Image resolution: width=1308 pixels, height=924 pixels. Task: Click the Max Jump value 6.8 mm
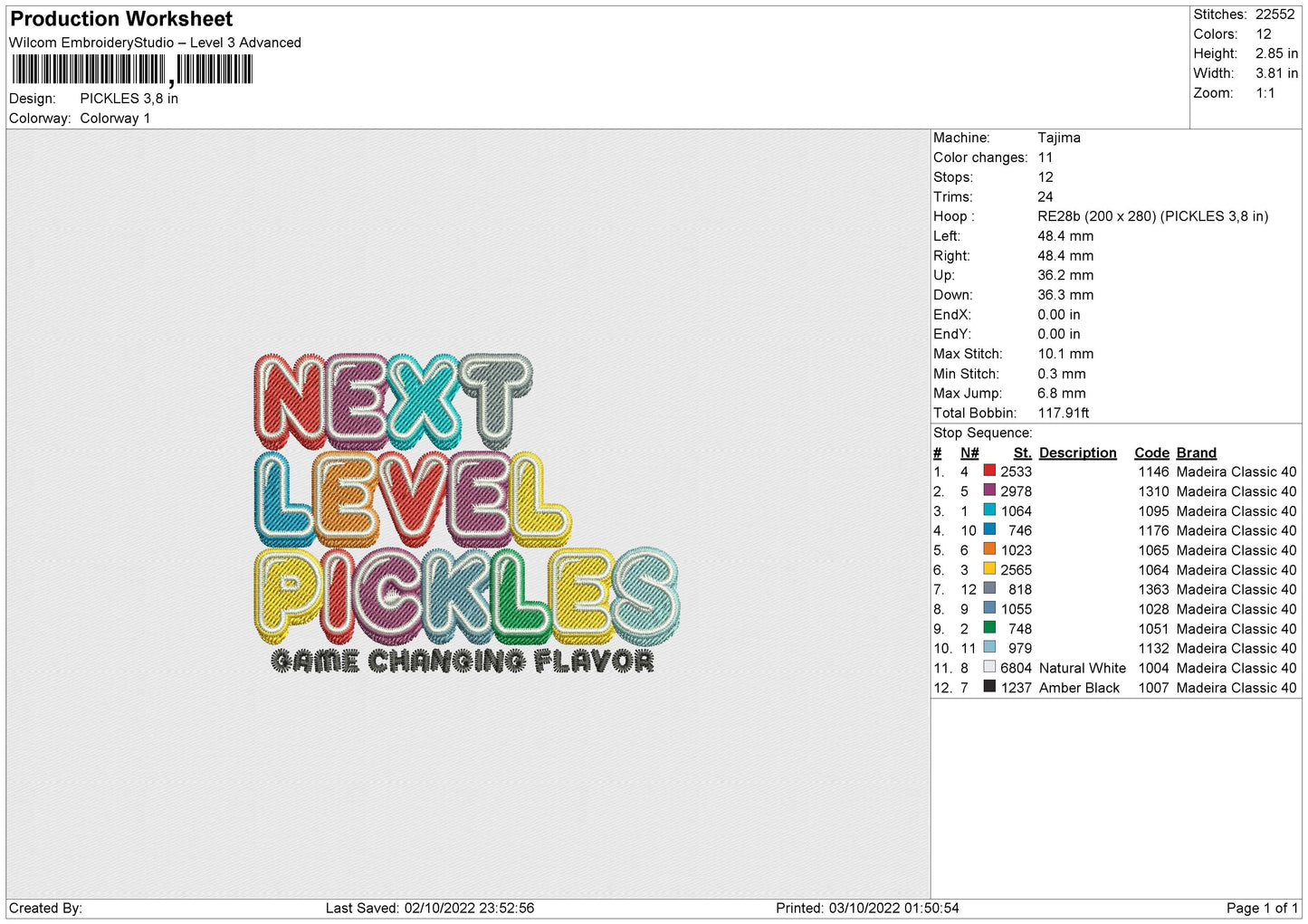pyautogui.click(x=1062, y=394)
